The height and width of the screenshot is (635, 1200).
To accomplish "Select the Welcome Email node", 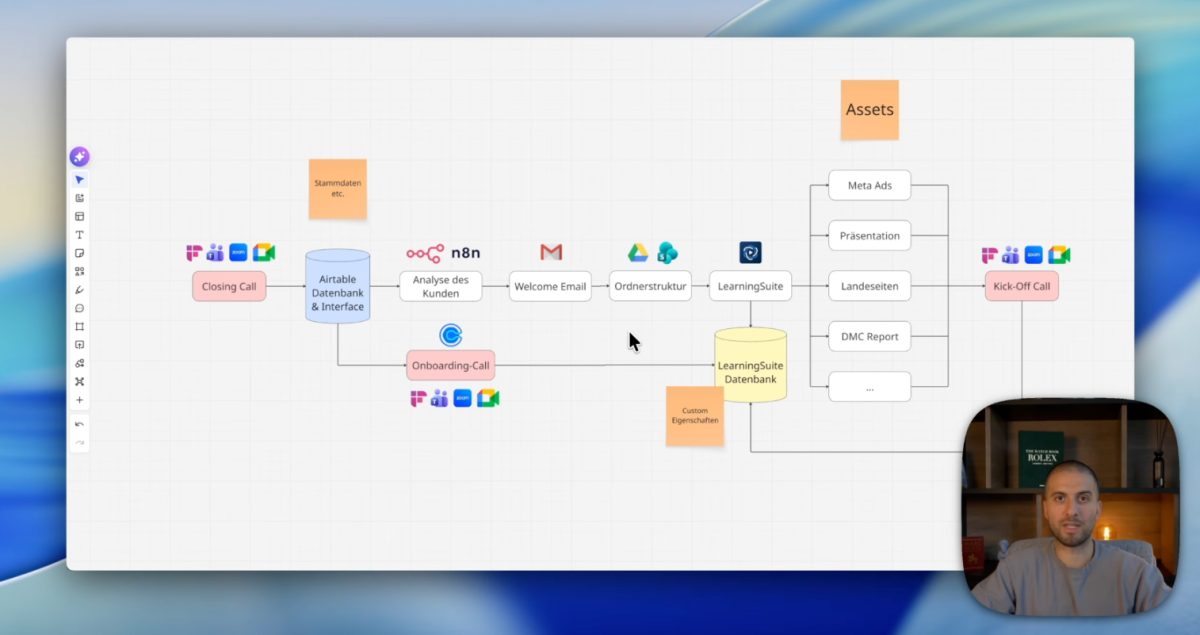I will pyautogui.click(x=550, y=286).
